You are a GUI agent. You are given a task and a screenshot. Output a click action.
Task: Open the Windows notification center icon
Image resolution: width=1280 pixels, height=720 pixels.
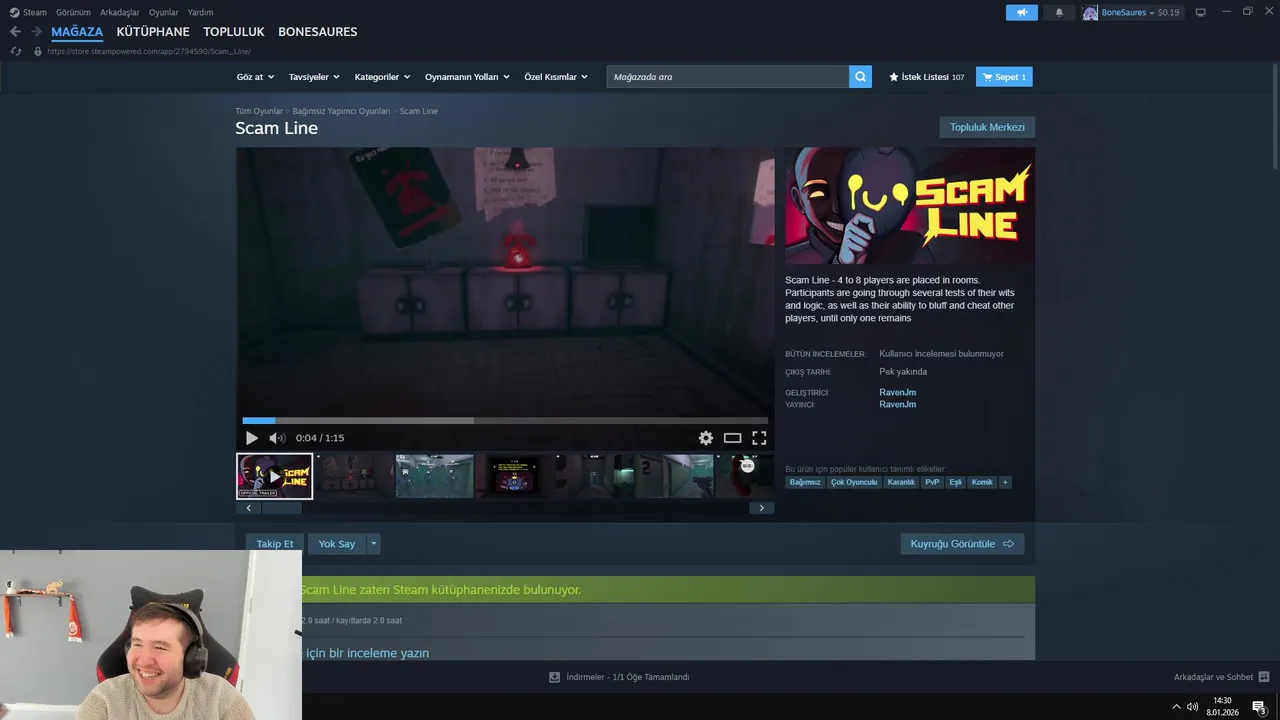pos(1259,707)
